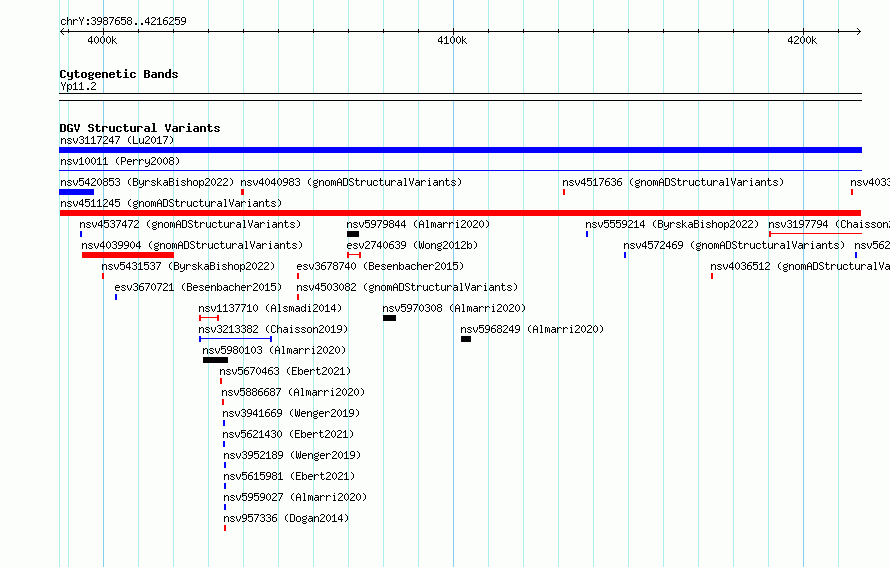Click the red bracket under nsv1137710
Image resolution: width=890 pixels, height=567 pixels.
209,318
